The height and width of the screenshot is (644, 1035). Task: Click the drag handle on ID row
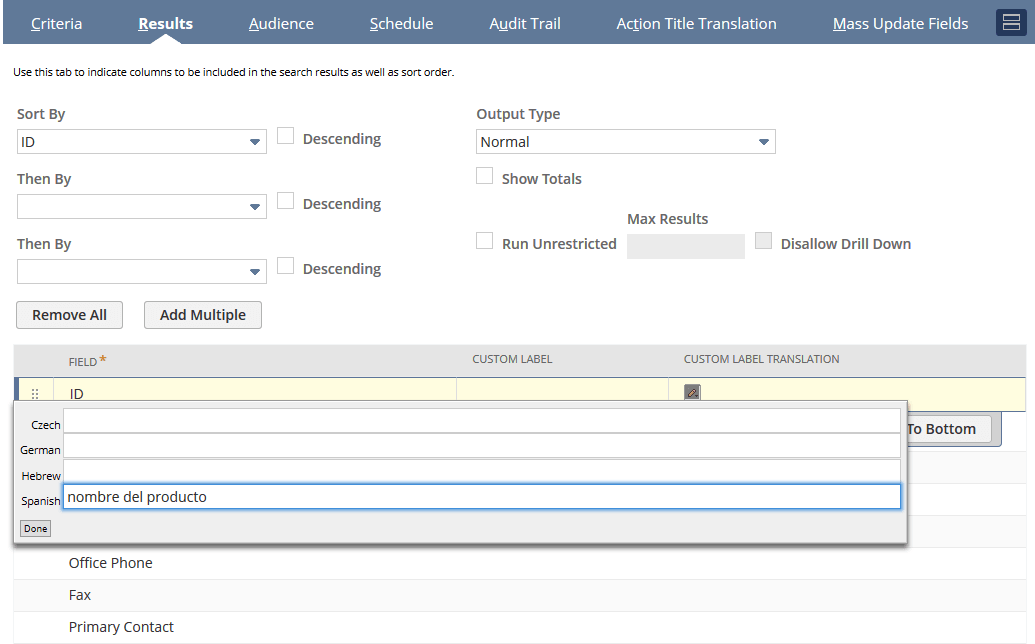(x=35, y=394)
